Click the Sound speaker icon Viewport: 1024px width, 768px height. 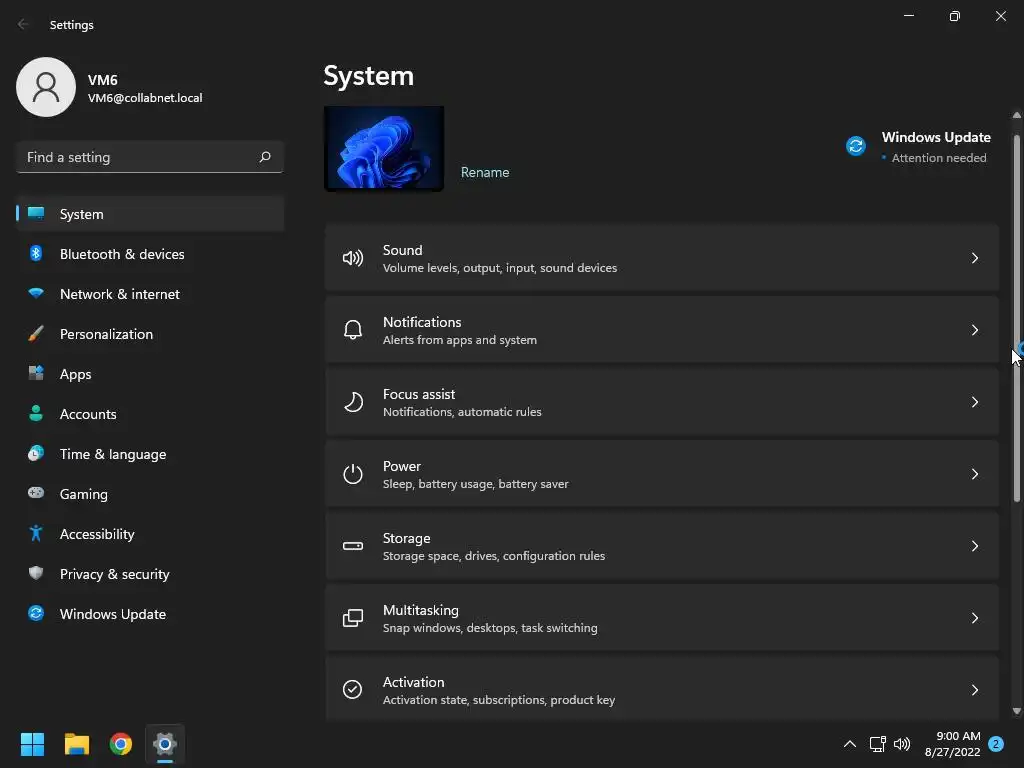353,258
